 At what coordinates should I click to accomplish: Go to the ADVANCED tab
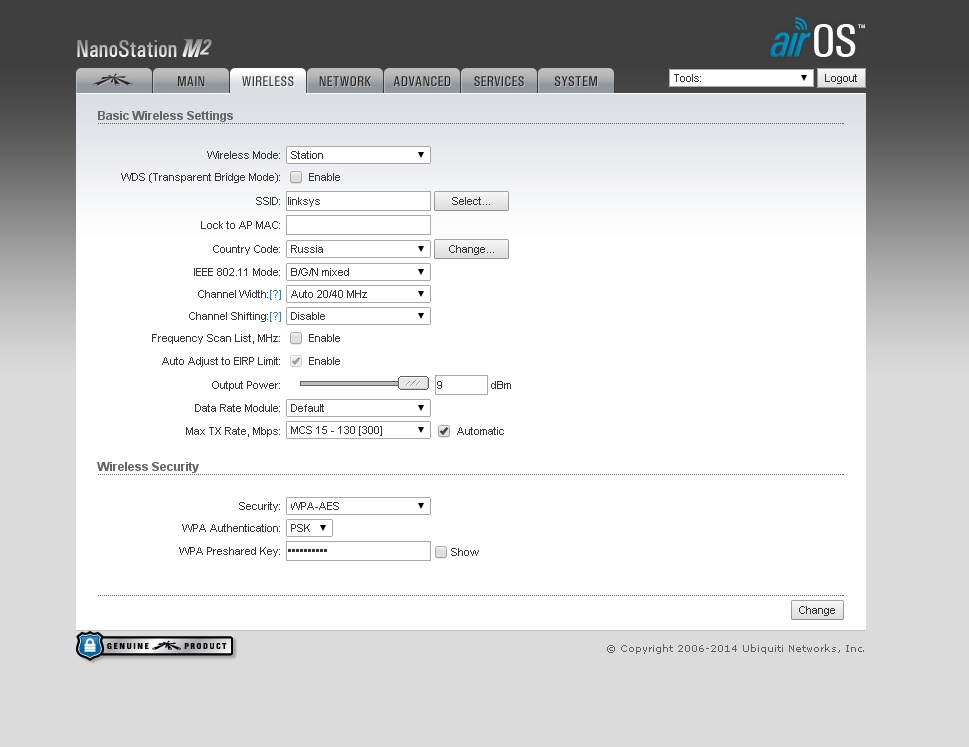(422, 81)
